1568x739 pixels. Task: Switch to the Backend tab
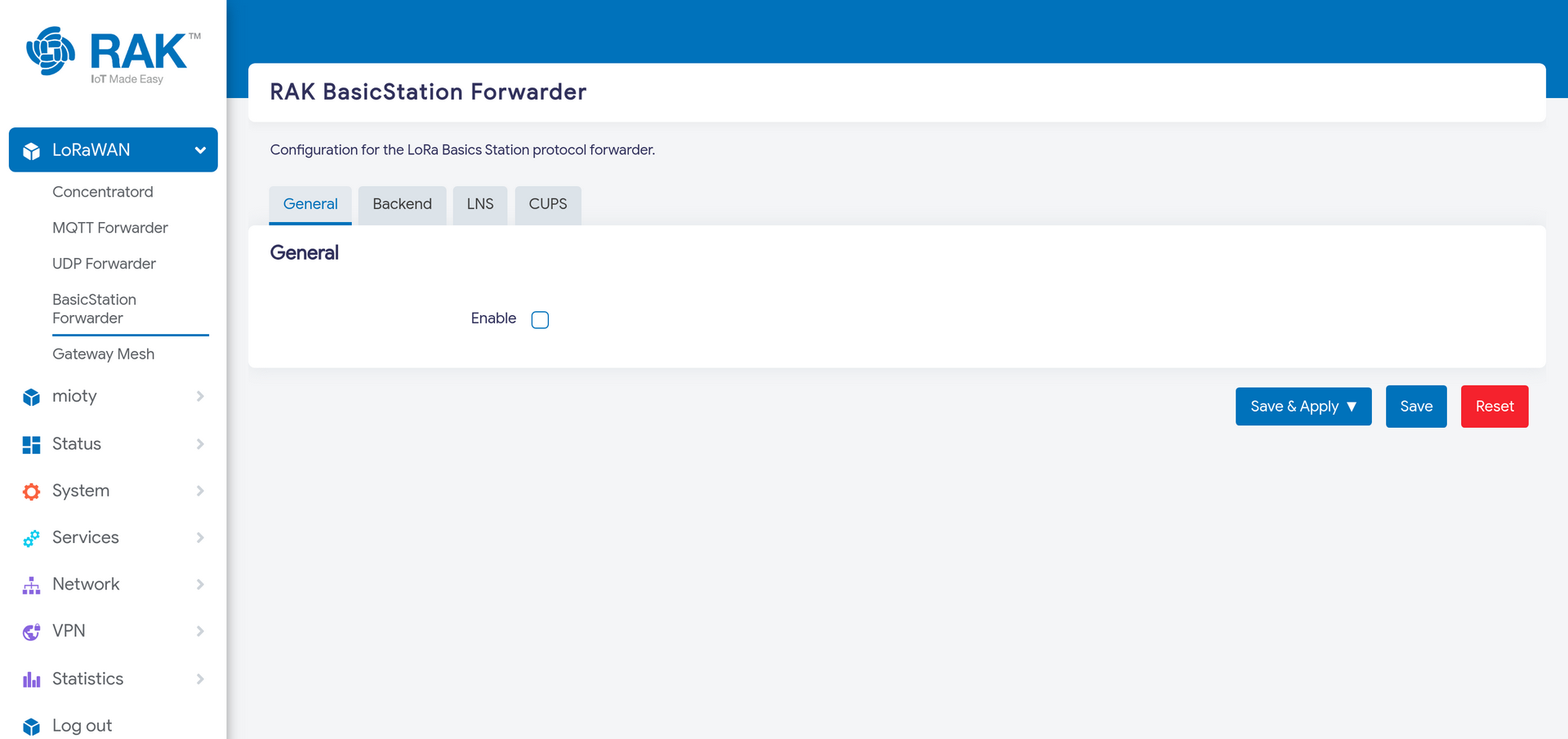coord(402,205)
